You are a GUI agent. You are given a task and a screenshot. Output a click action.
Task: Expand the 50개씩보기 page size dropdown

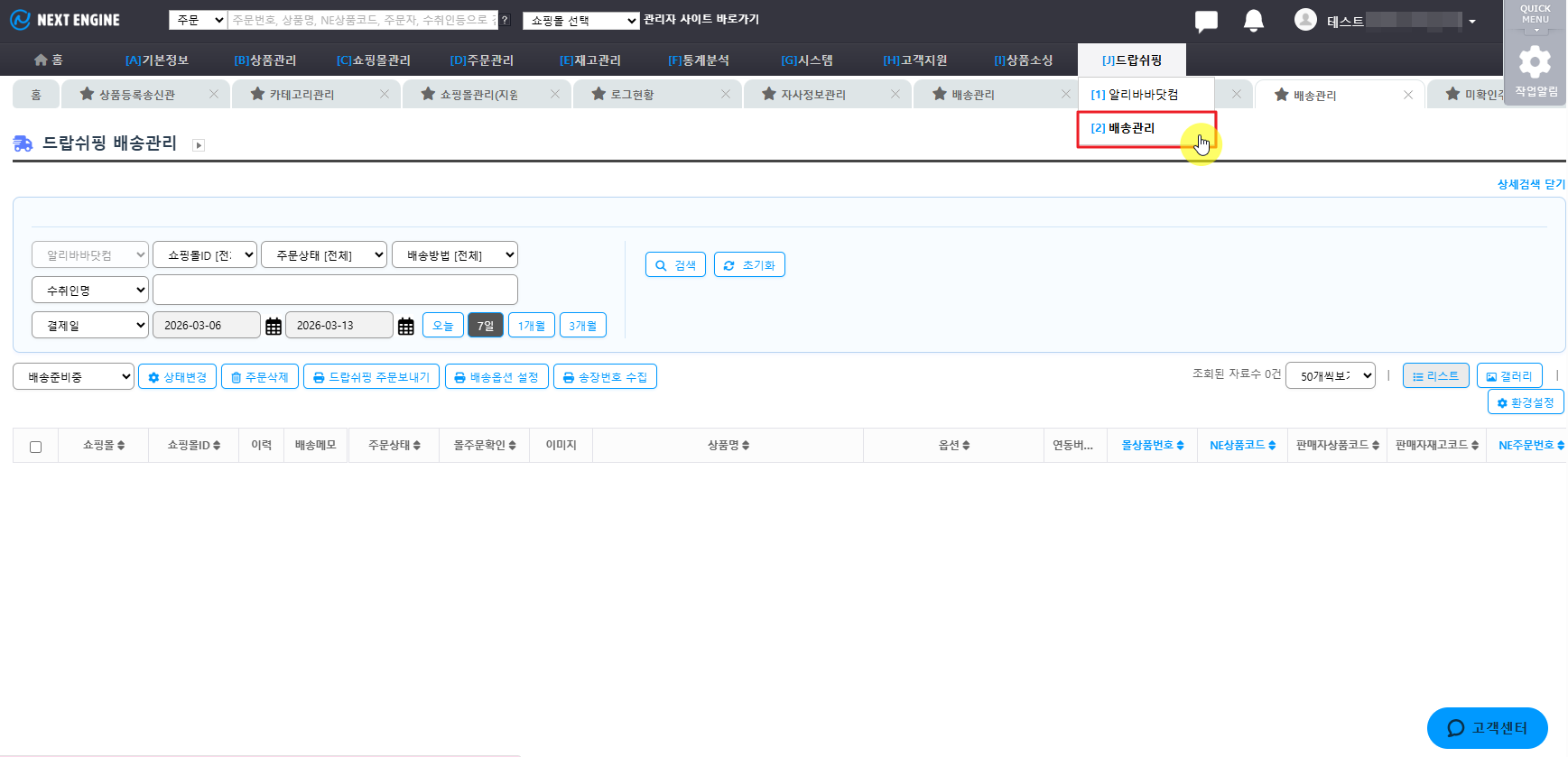pyautogui.click(x=1331, y=376)
